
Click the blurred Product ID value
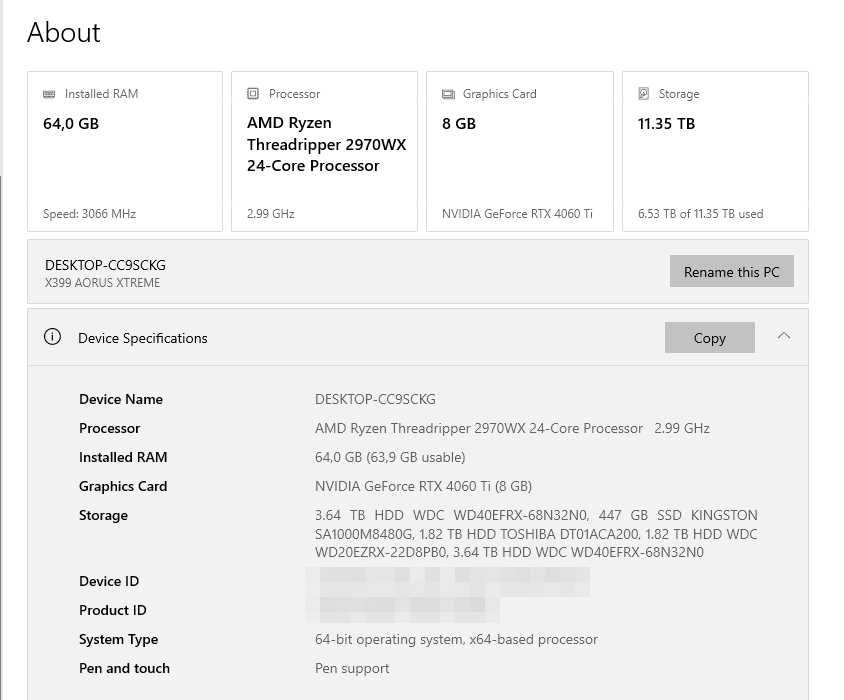403,610
